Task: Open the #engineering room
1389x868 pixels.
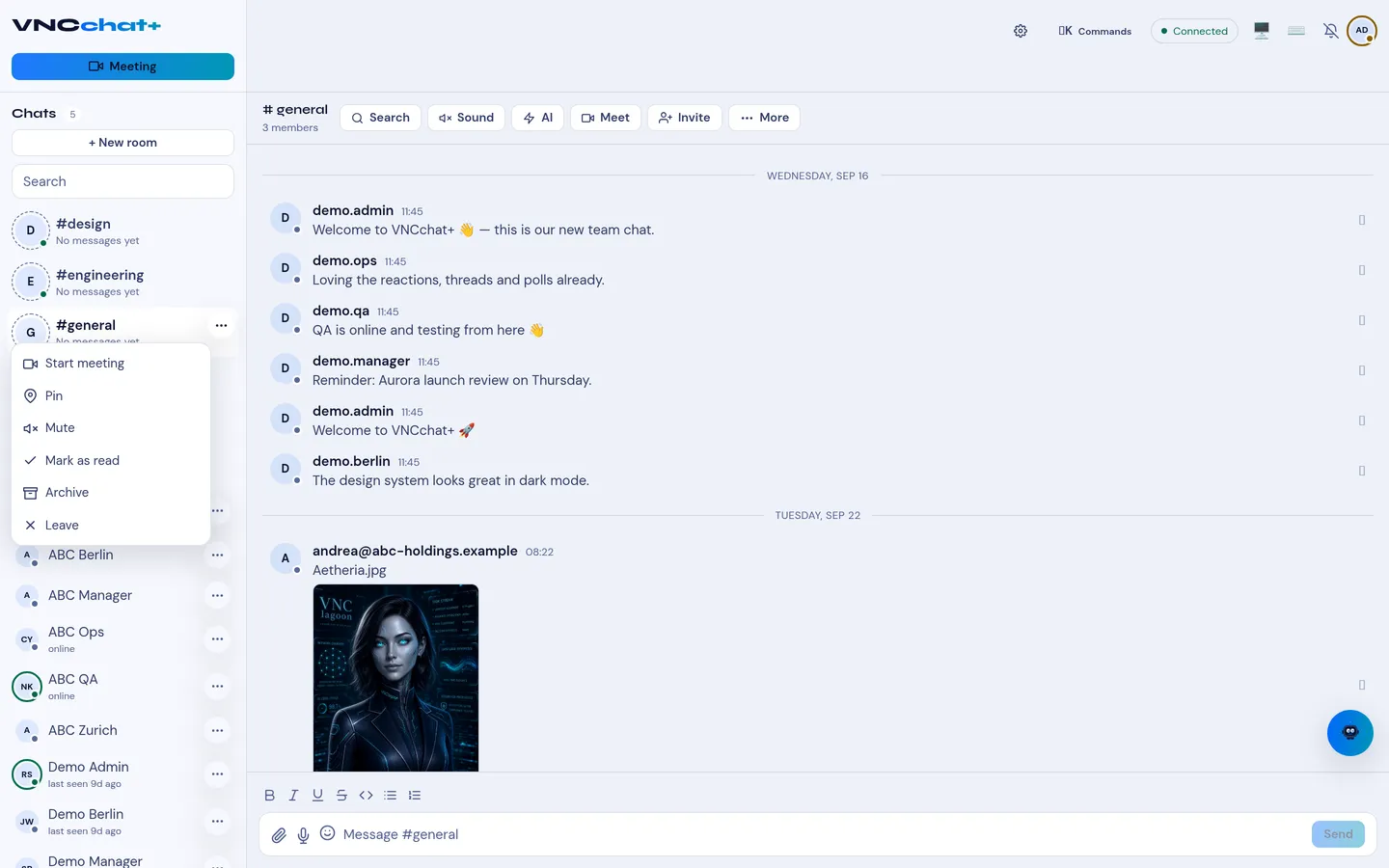Action: [x=123, y=283]
